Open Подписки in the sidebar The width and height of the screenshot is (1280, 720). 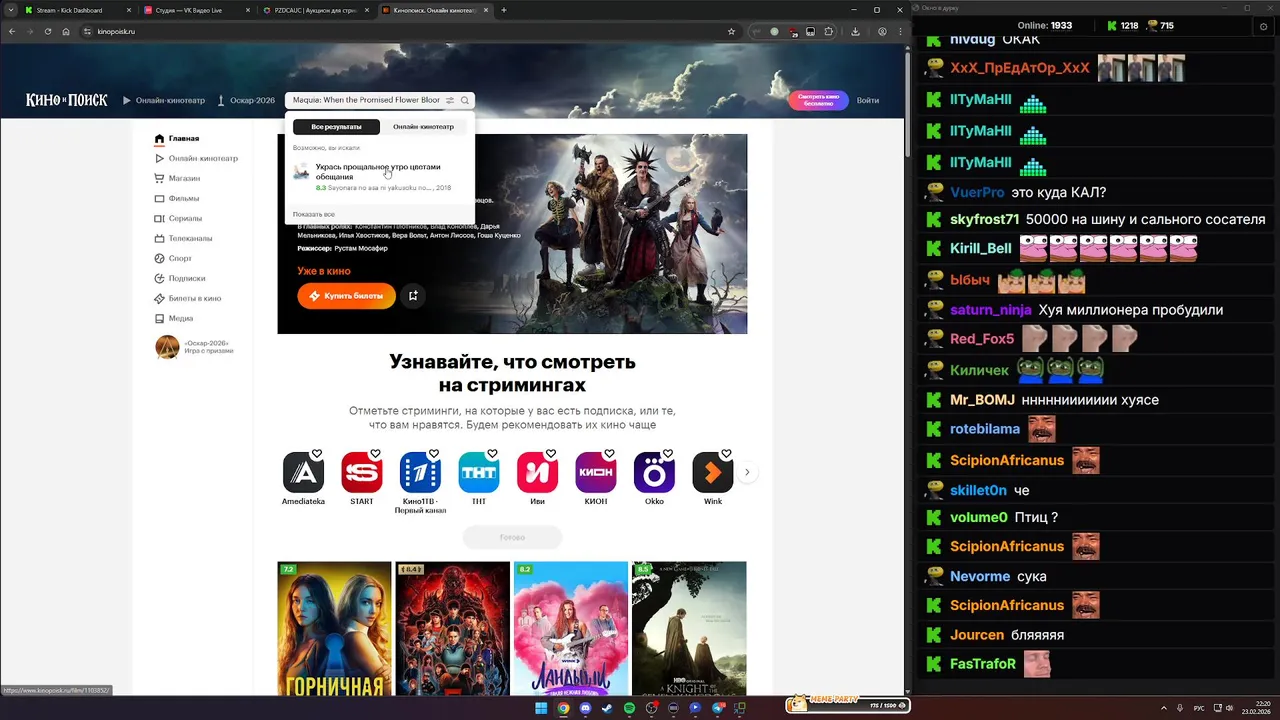pyautogui.click(x=180, y=278)
